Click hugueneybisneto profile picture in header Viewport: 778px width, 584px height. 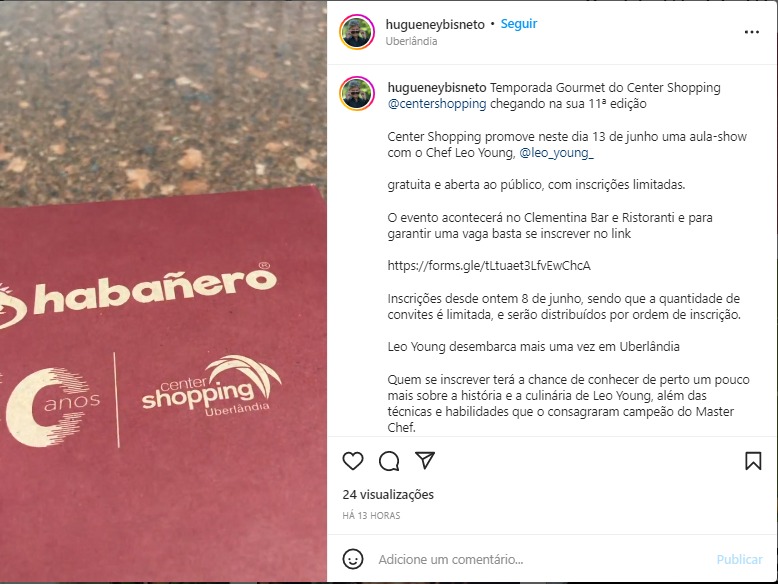click(x=357, y=32)
